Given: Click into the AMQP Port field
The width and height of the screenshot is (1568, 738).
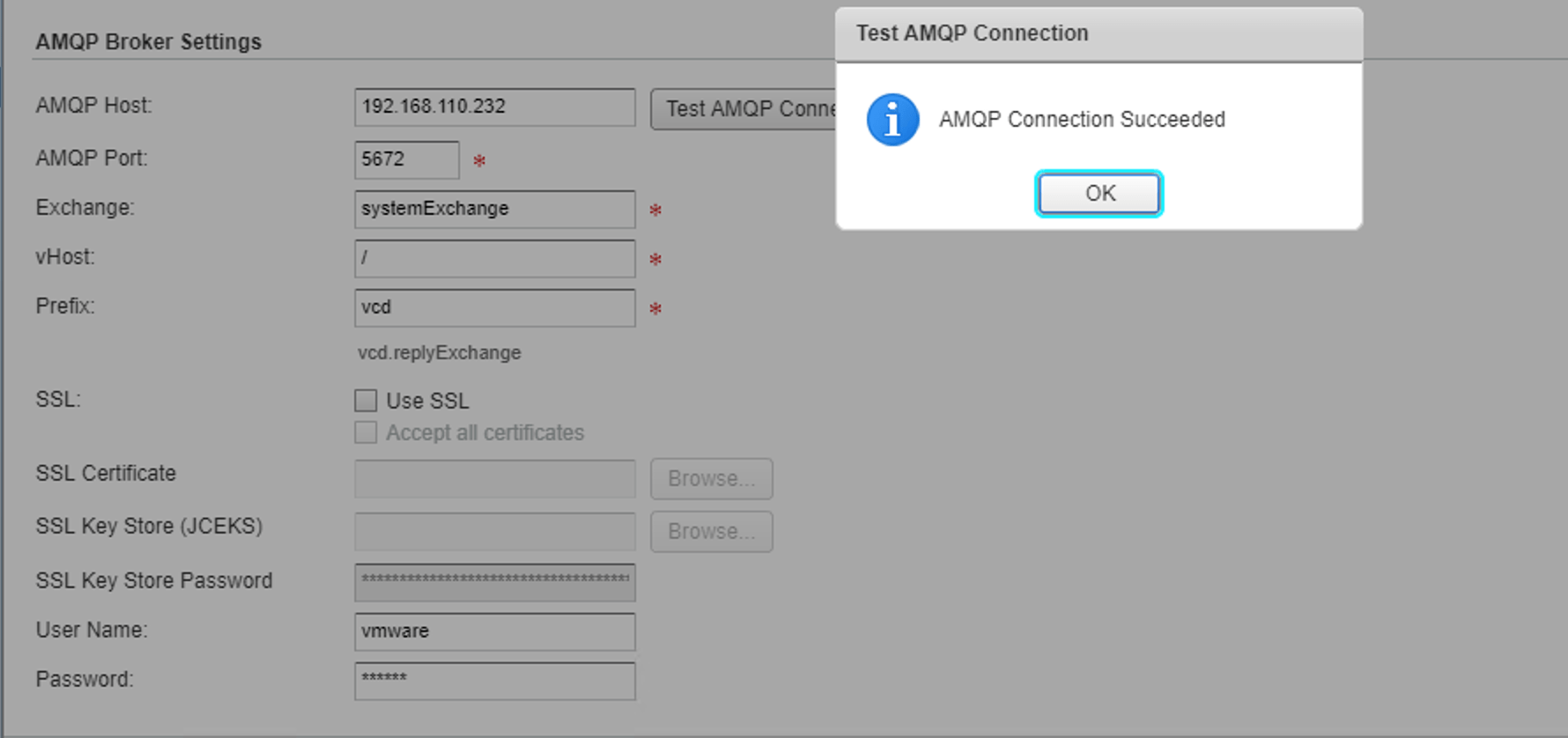Looking at the screenshot, I should point(406,160).
